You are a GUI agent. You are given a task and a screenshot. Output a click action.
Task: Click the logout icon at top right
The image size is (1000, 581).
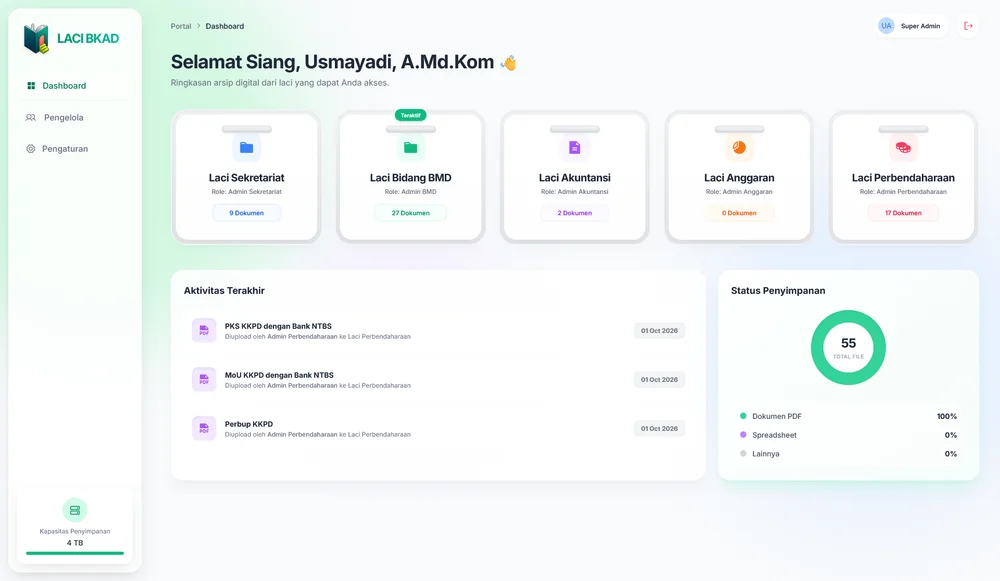[x=968, y=26]
